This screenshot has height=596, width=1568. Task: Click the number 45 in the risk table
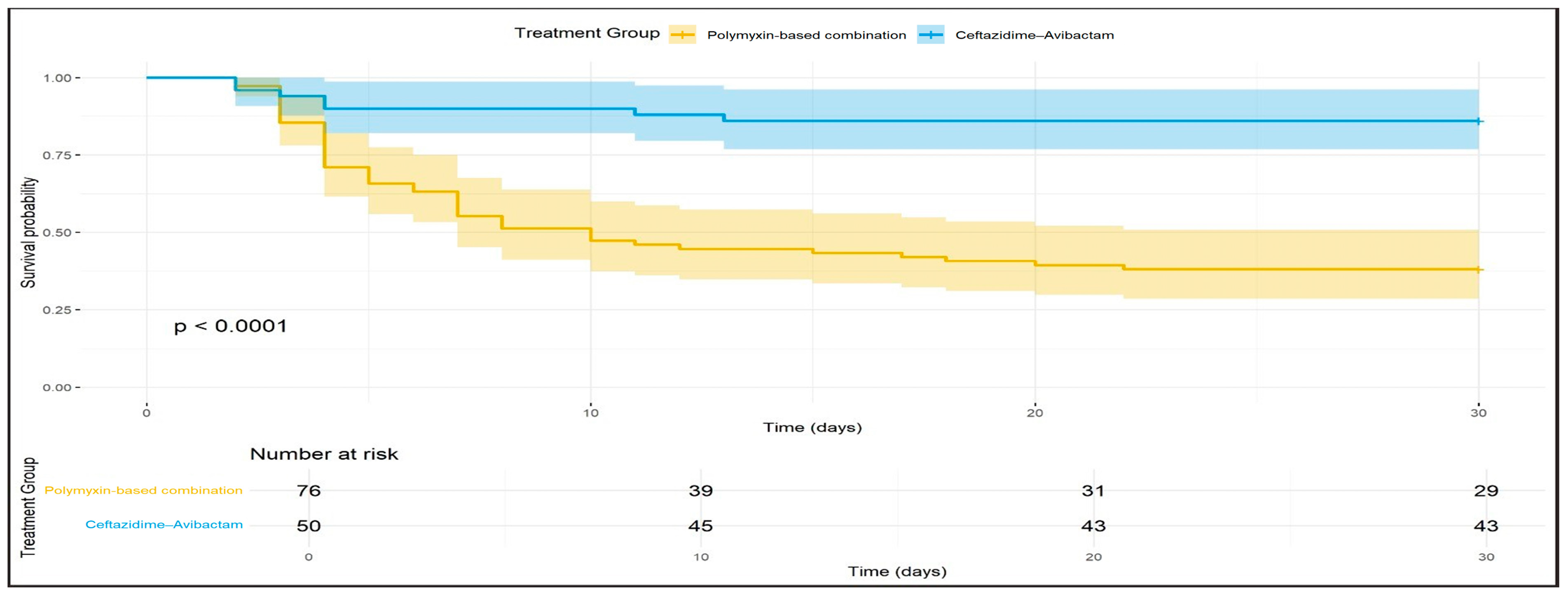701,526
